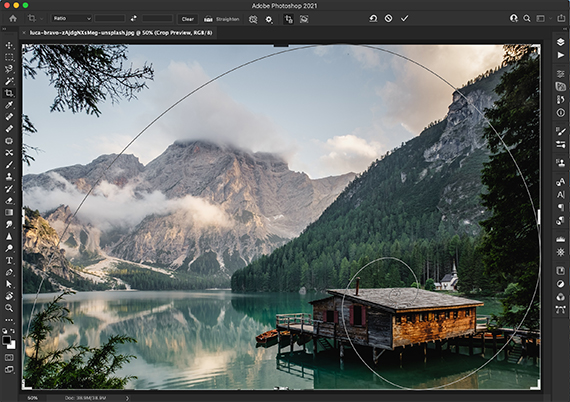Select the Clone Stamp tool
This screenshot has width=570, height=402.
pyautogui.click(x=9, y=177)
